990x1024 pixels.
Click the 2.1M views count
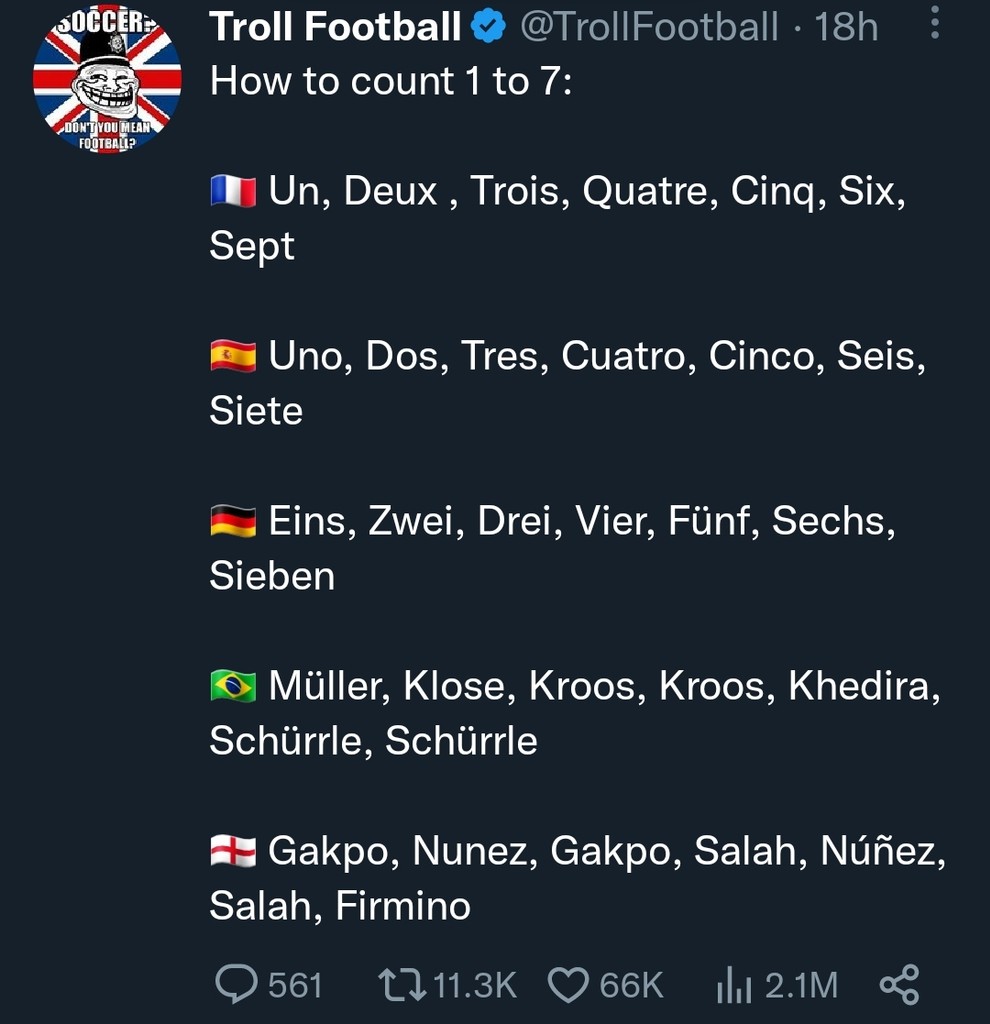(x=801, y=986)
